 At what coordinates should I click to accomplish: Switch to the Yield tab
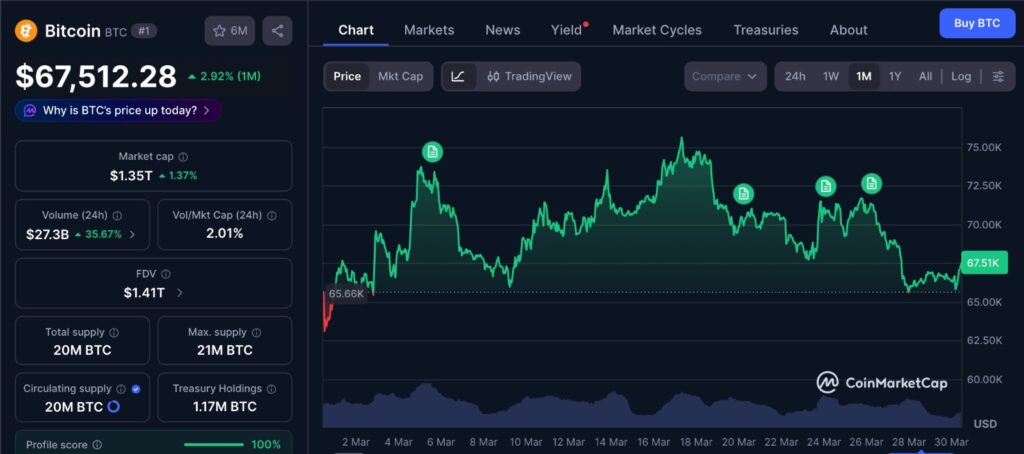click(x=566, y=30)
